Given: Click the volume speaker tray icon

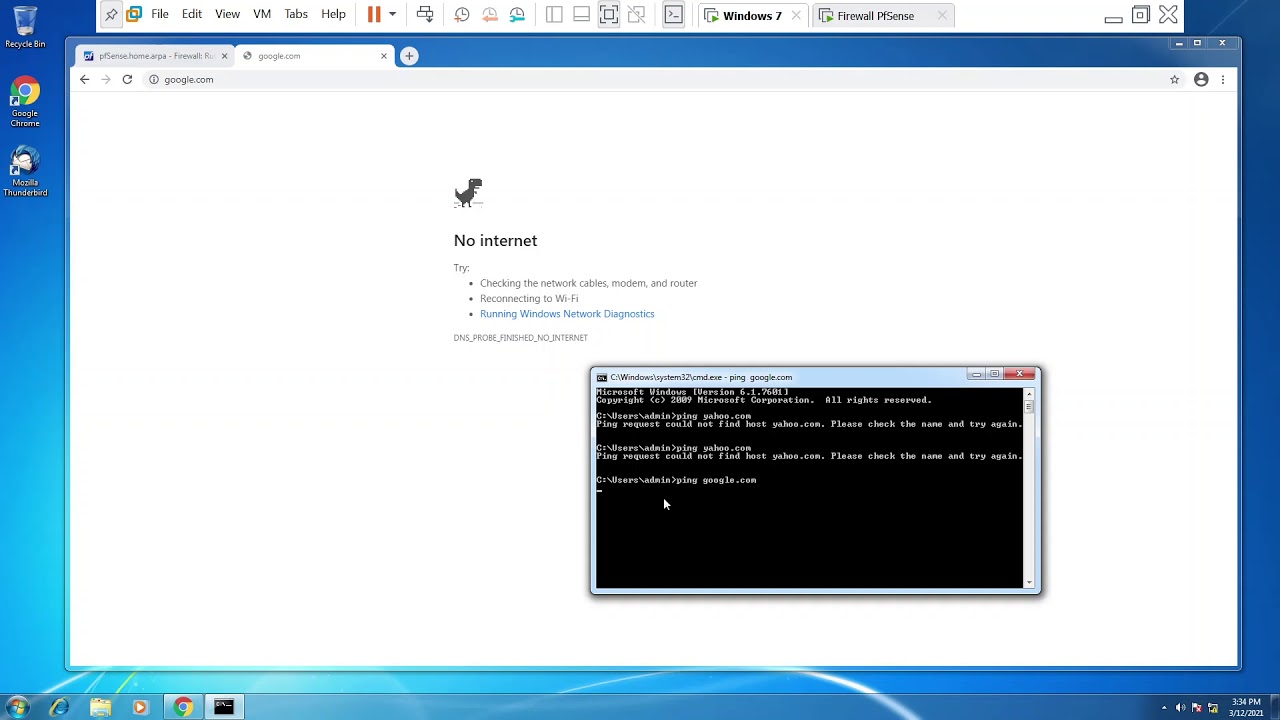Looking at the screenshot, I should (1182, 708).
